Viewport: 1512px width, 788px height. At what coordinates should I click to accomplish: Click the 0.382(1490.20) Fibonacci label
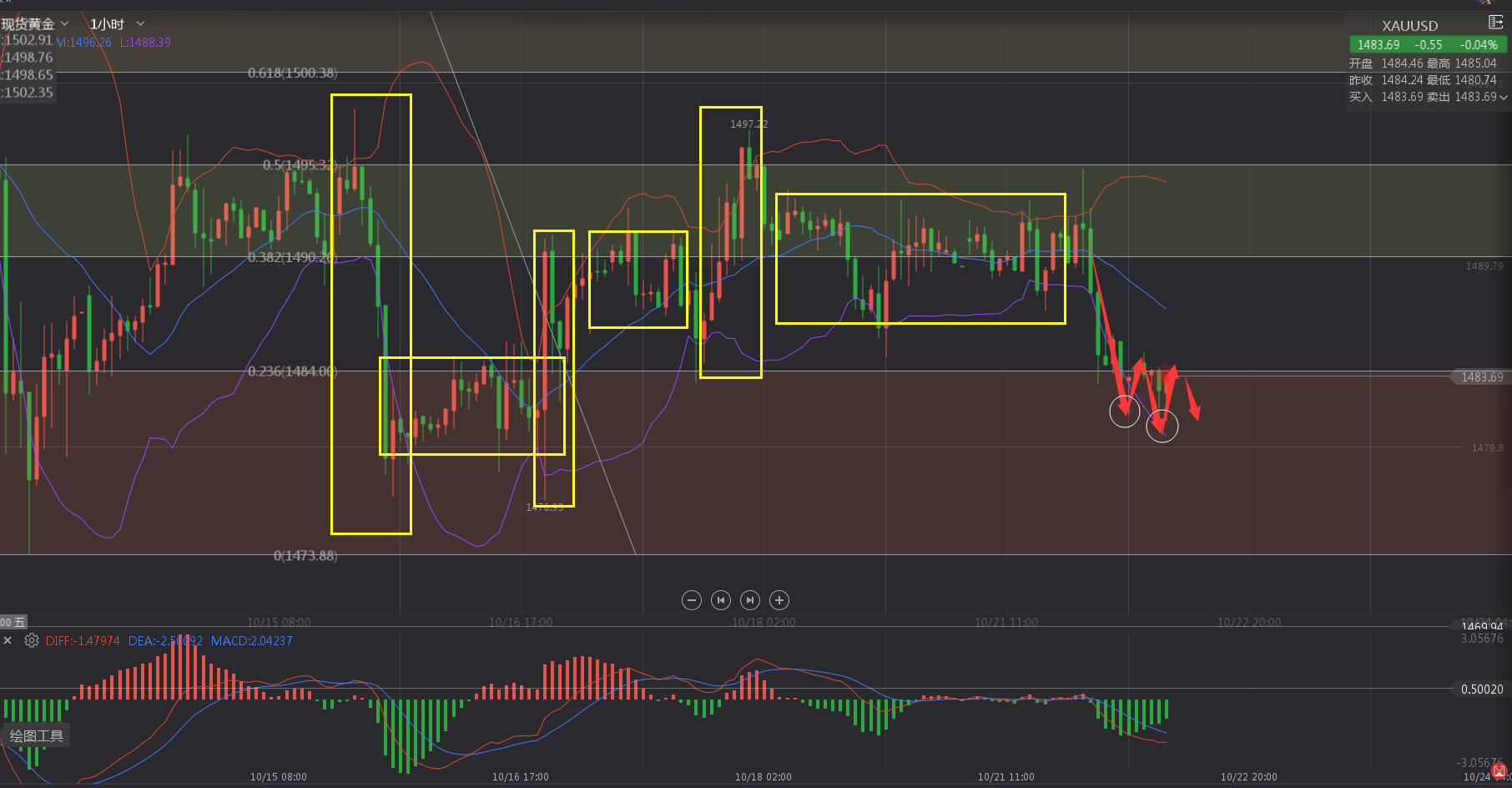292,258
